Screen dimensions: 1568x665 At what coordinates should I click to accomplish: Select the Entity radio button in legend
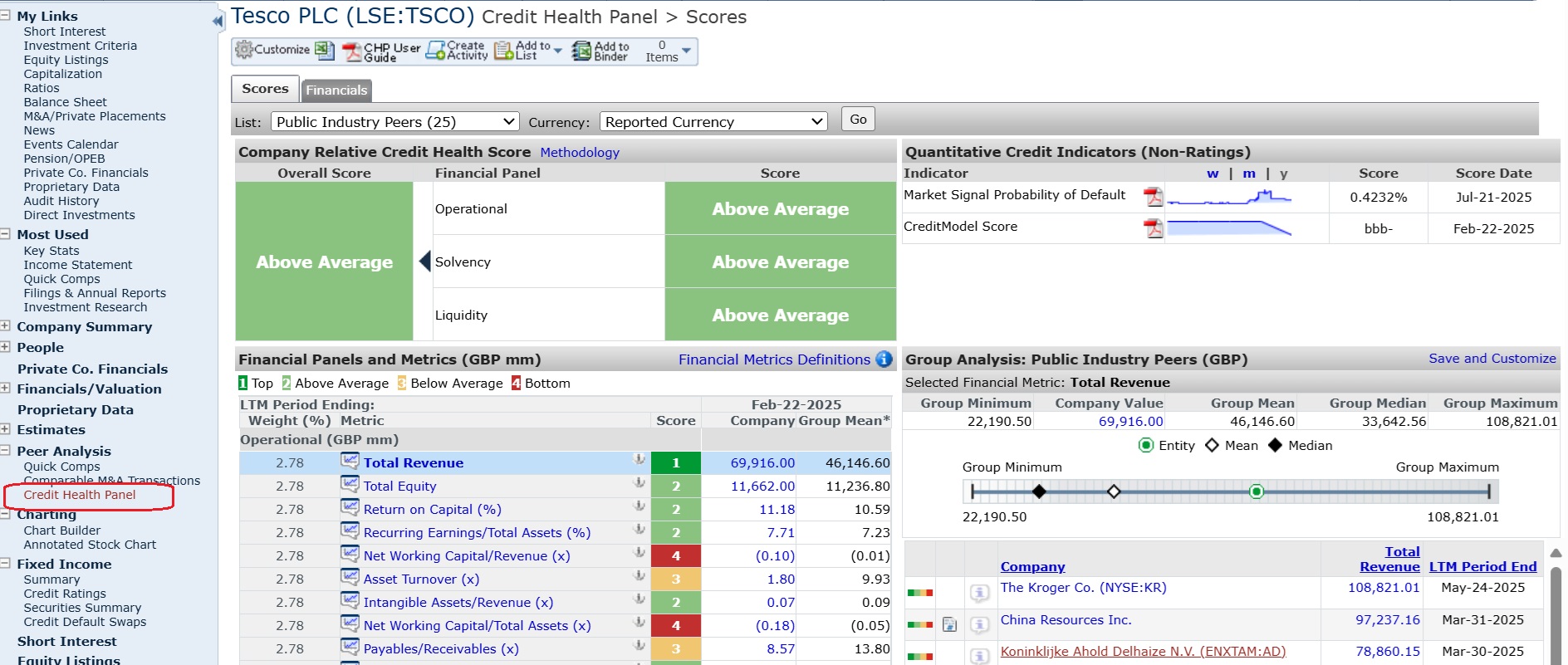tap(1146, 446)
